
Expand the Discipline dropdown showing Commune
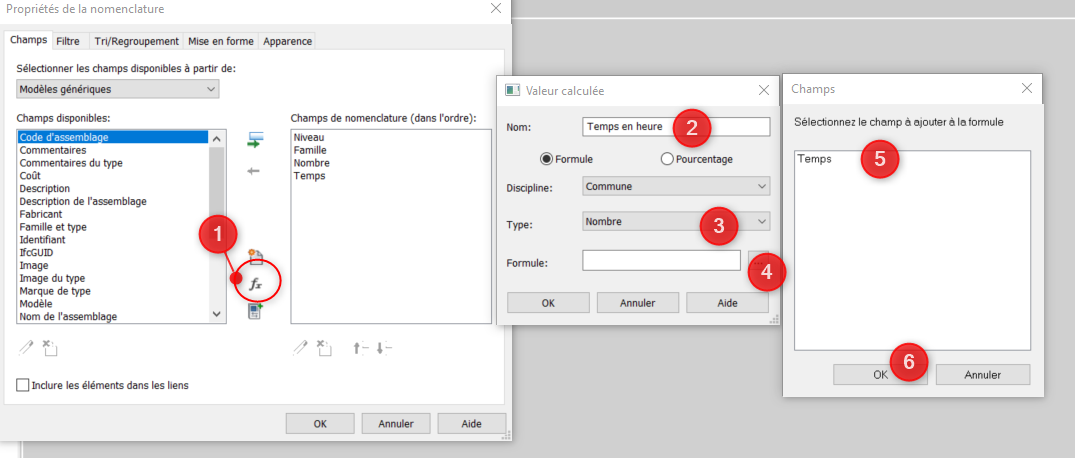pos(675,186)
